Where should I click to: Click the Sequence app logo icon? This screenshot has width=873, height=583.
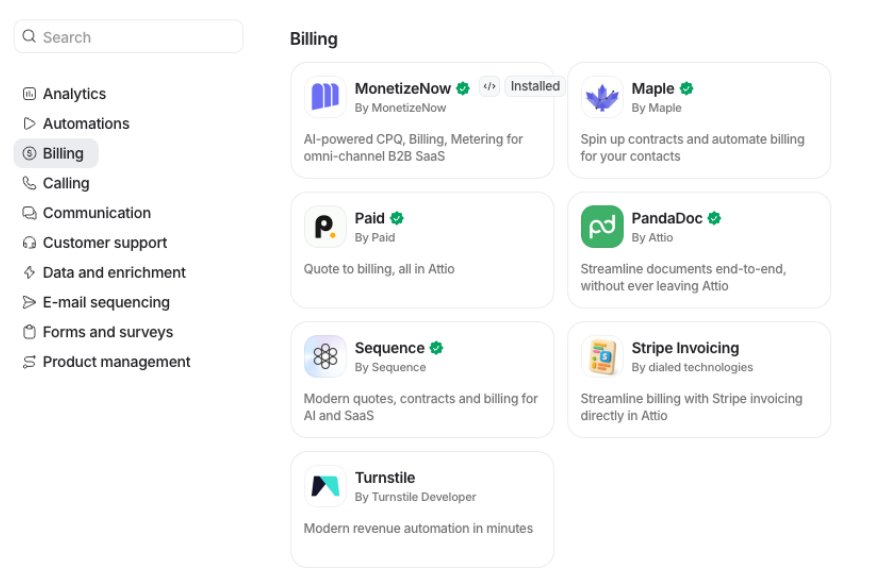pos(325,356)
